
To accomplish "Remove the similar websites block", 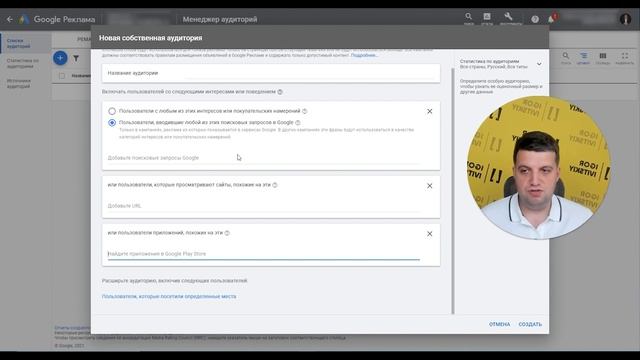I will pyautogui.click(x=429, y=186).
